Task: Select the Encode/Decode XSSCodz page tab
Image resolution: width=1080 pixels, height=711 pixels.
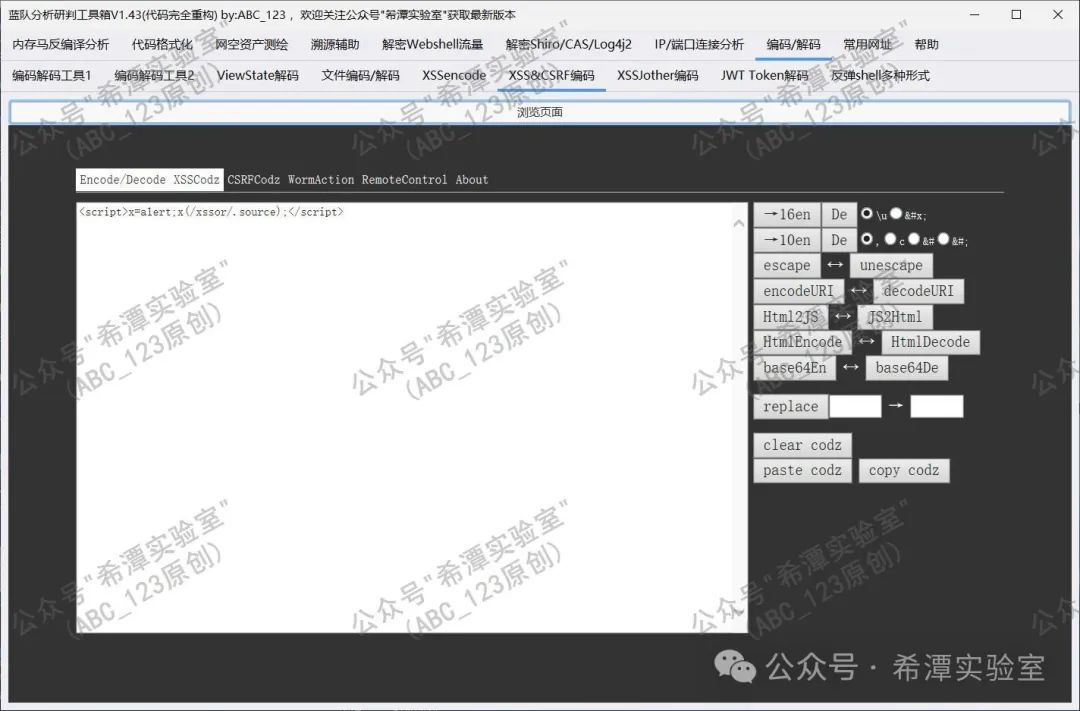Action: coord(149,180)
